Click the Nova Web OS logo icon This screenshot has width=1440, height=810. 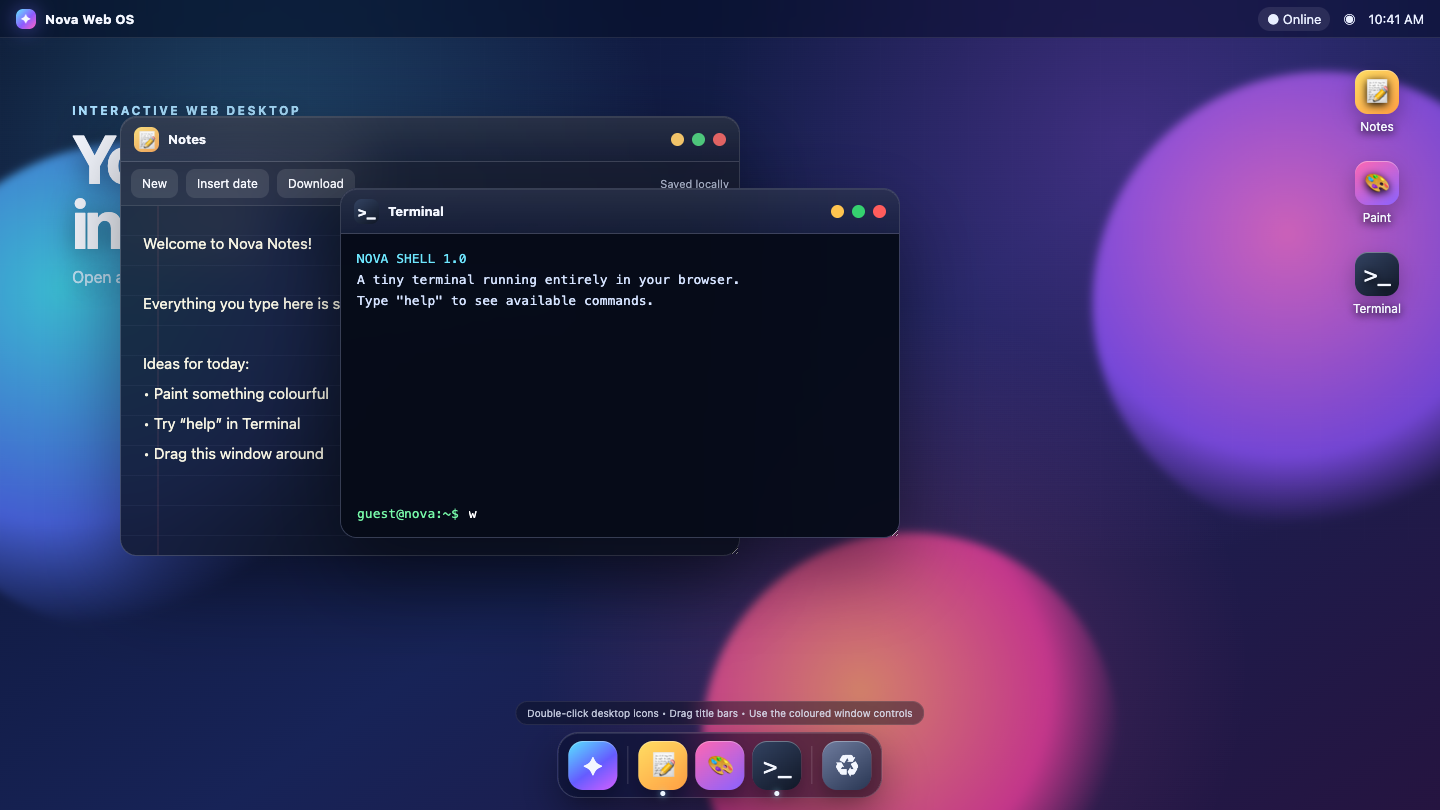coord(26,19)
